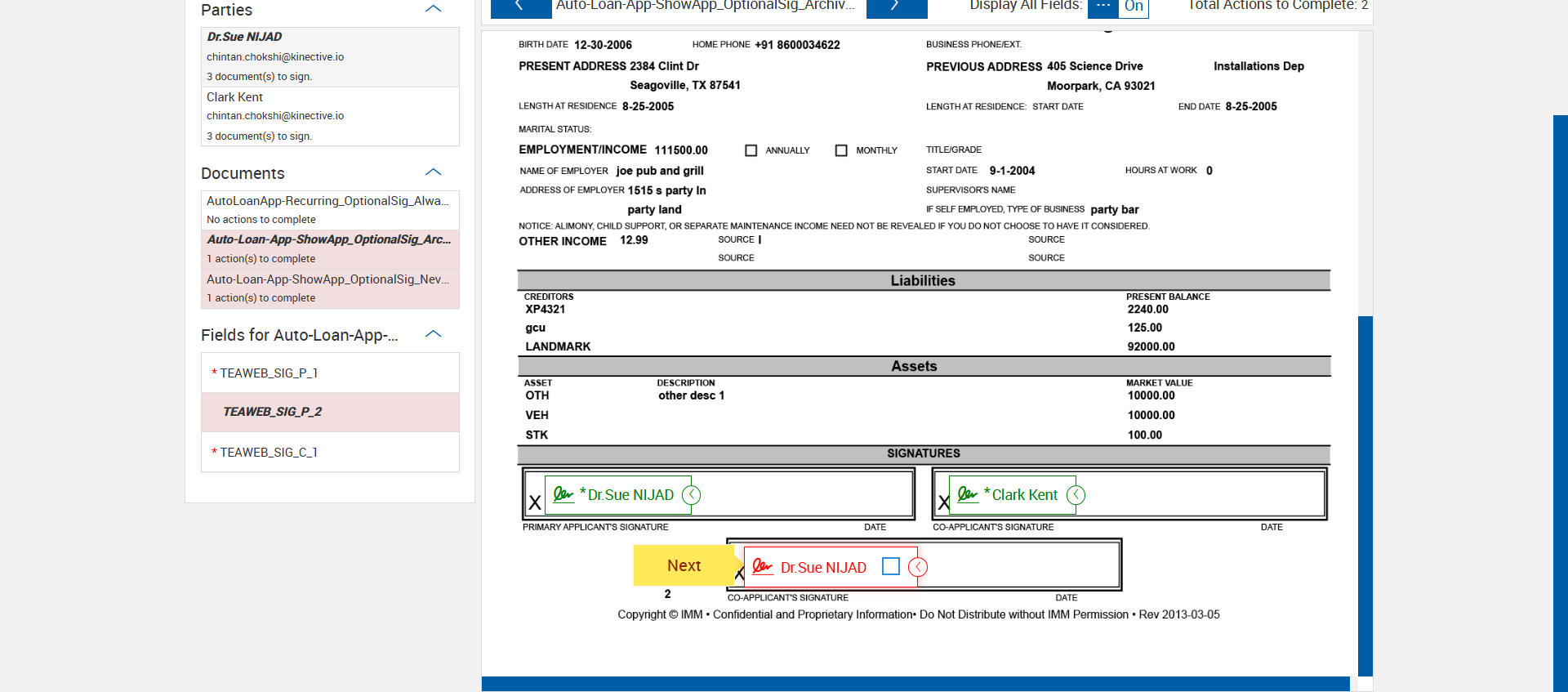Click the Assets section header
The width and height of the screenshot is (1568, 692).
point(924,366)
